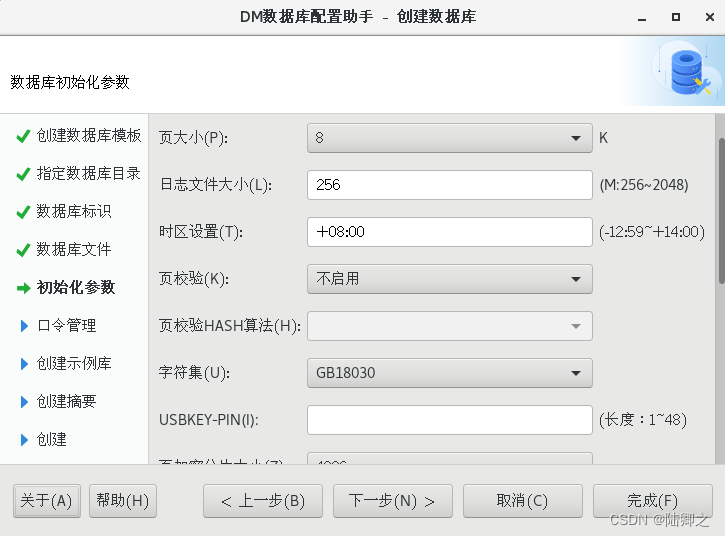725x536 pixels.
Task: Click the (长度：1~48) length hint
Action: pos(643,420)
